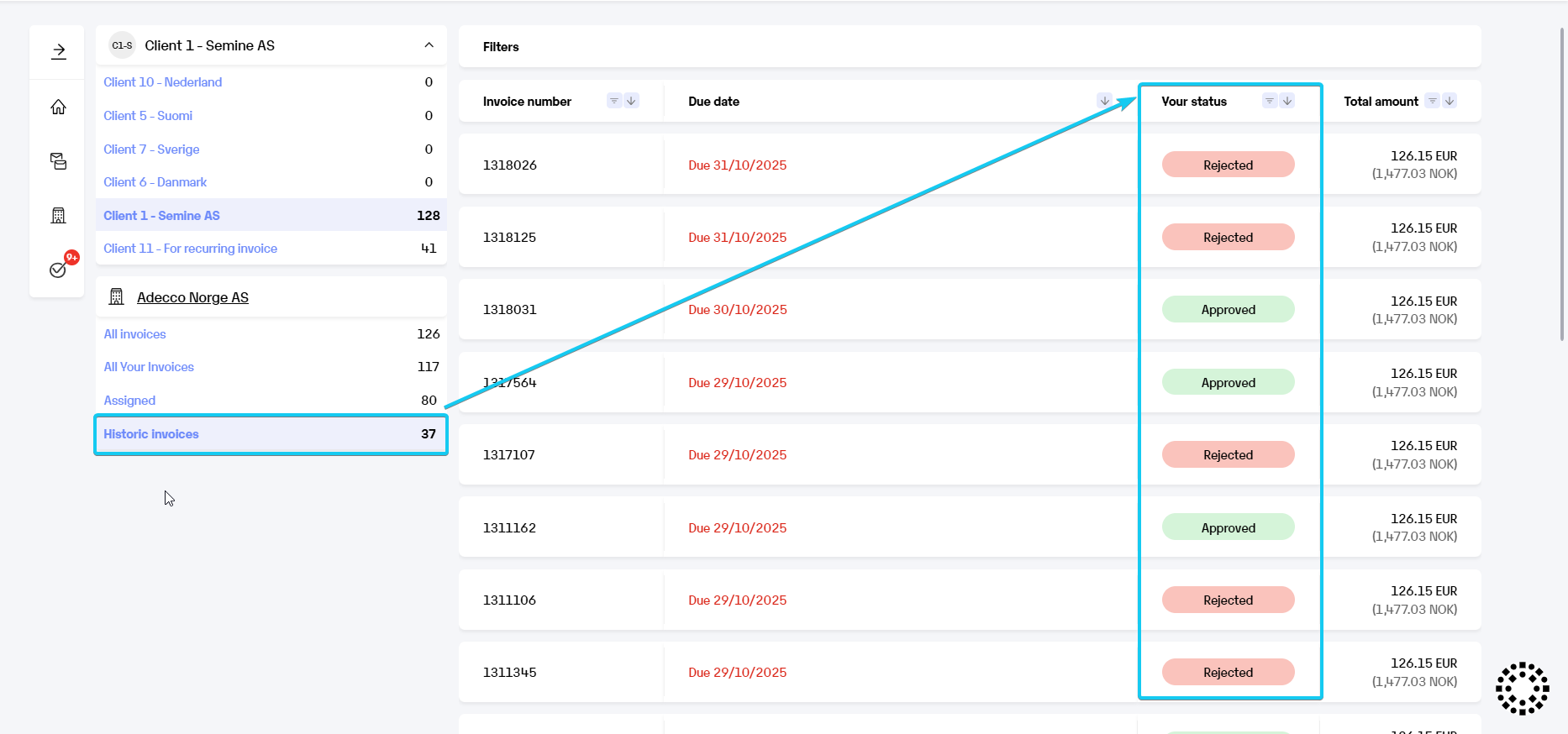This screenshot has height=734, width=1568.
Task: Open the round dotted chat widget
Action: coord(1522,688)
